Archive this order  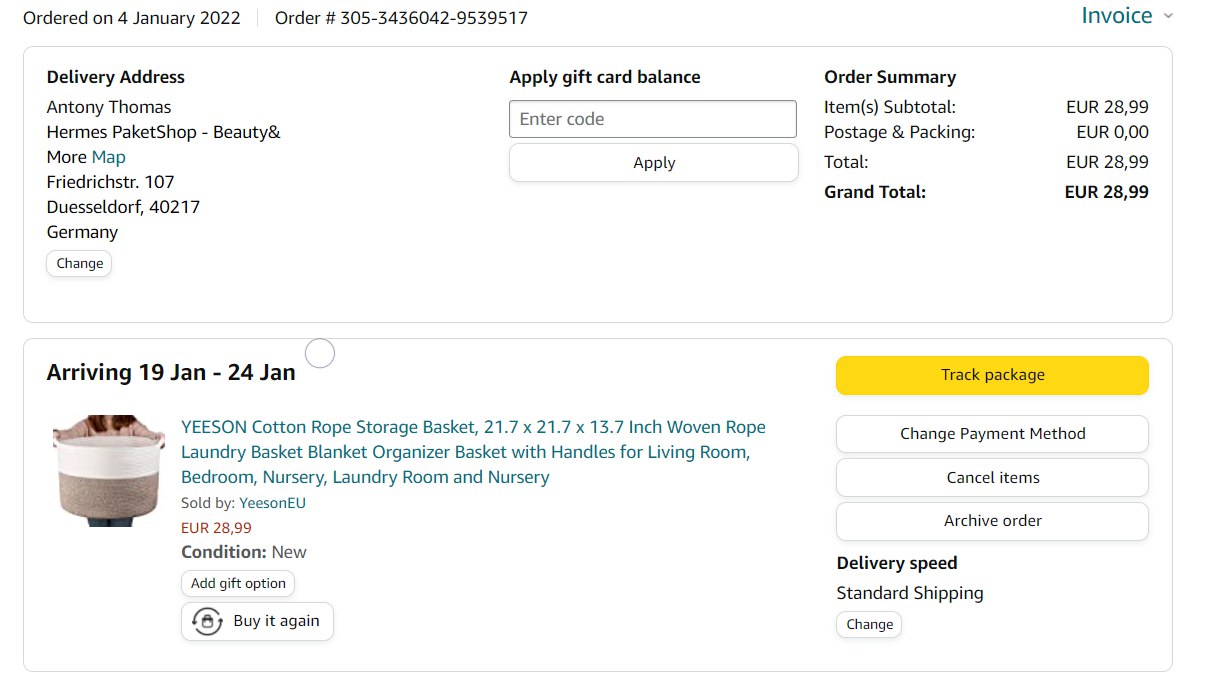992,521
